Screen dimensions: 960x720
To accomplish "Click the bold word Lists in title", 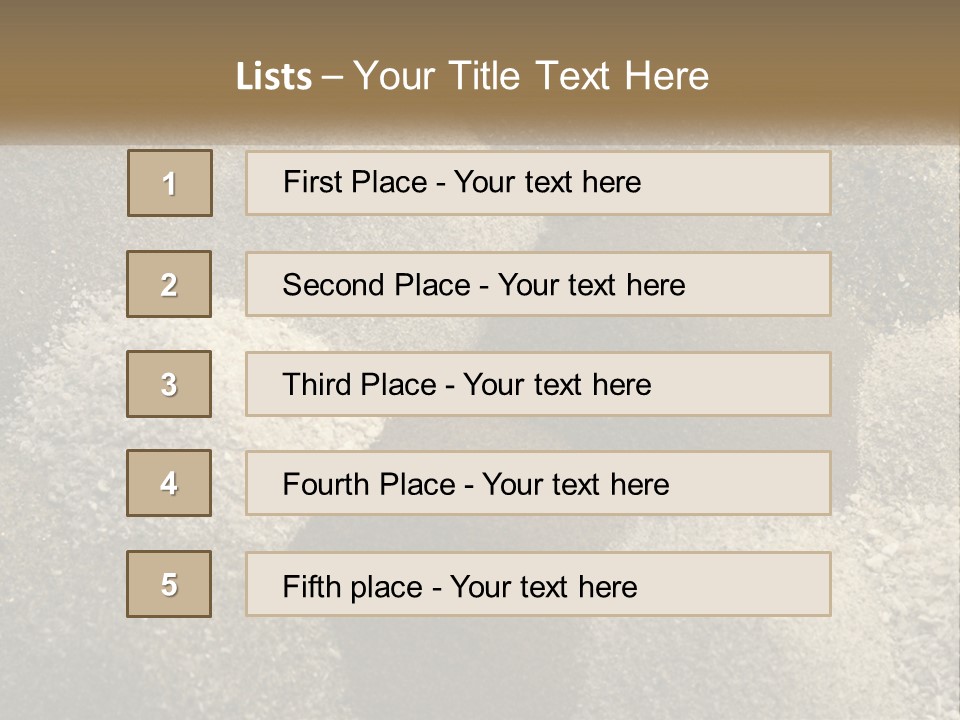I will [x=273, y=76].
